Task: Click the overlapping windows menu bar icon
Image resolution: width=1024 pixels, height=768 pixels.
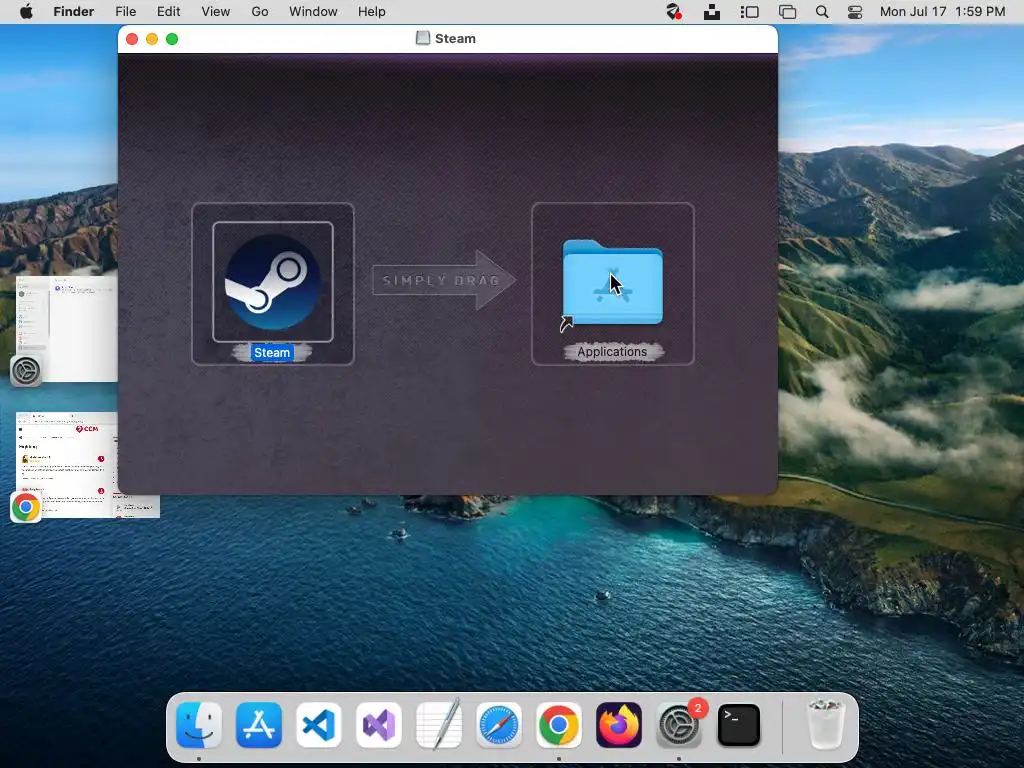Action: click(x=788, y=12)
